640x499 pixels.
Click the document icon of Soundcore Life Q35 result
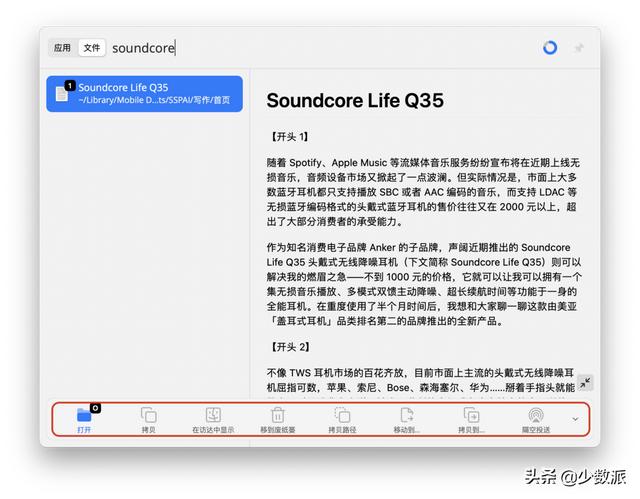click(62, 94)
